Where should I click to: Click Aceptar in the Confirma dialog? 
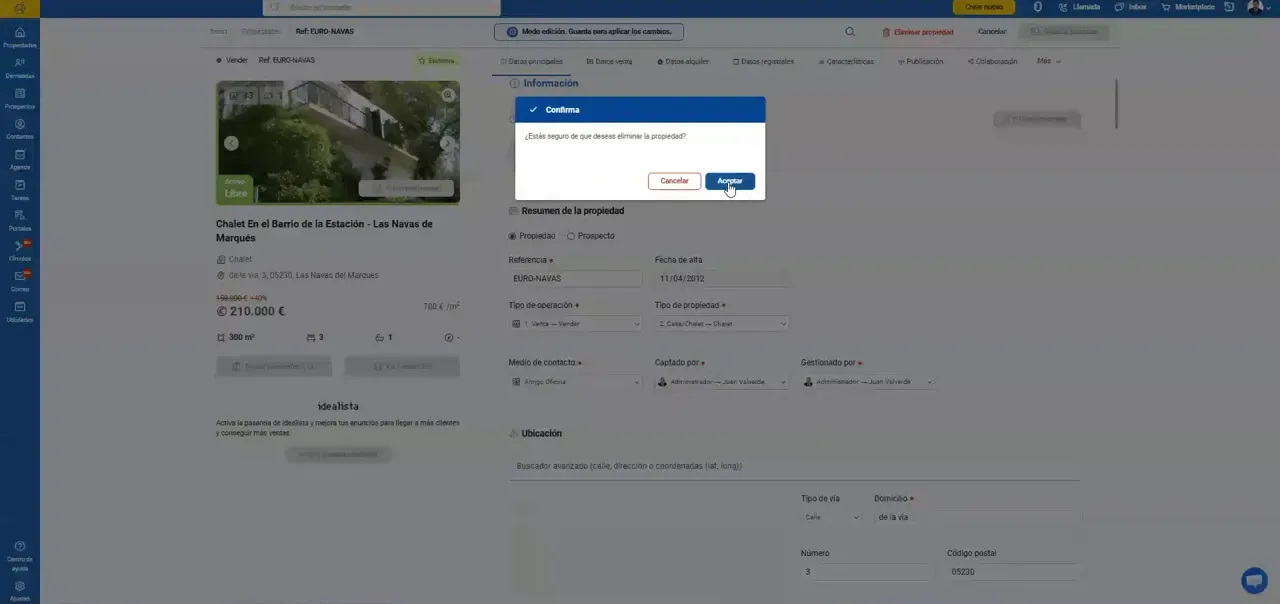[730, 181]
